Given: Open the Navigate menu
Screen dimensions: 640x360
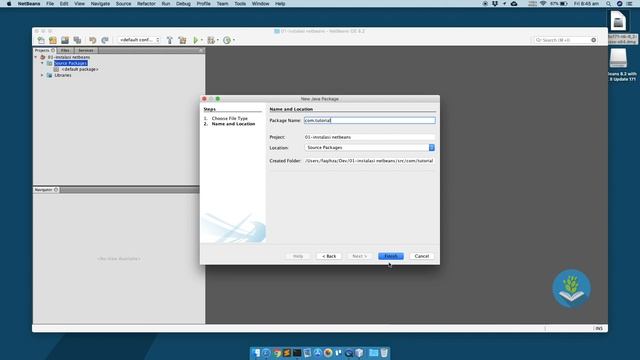Looking at the screenshot, I should point(100,4).
